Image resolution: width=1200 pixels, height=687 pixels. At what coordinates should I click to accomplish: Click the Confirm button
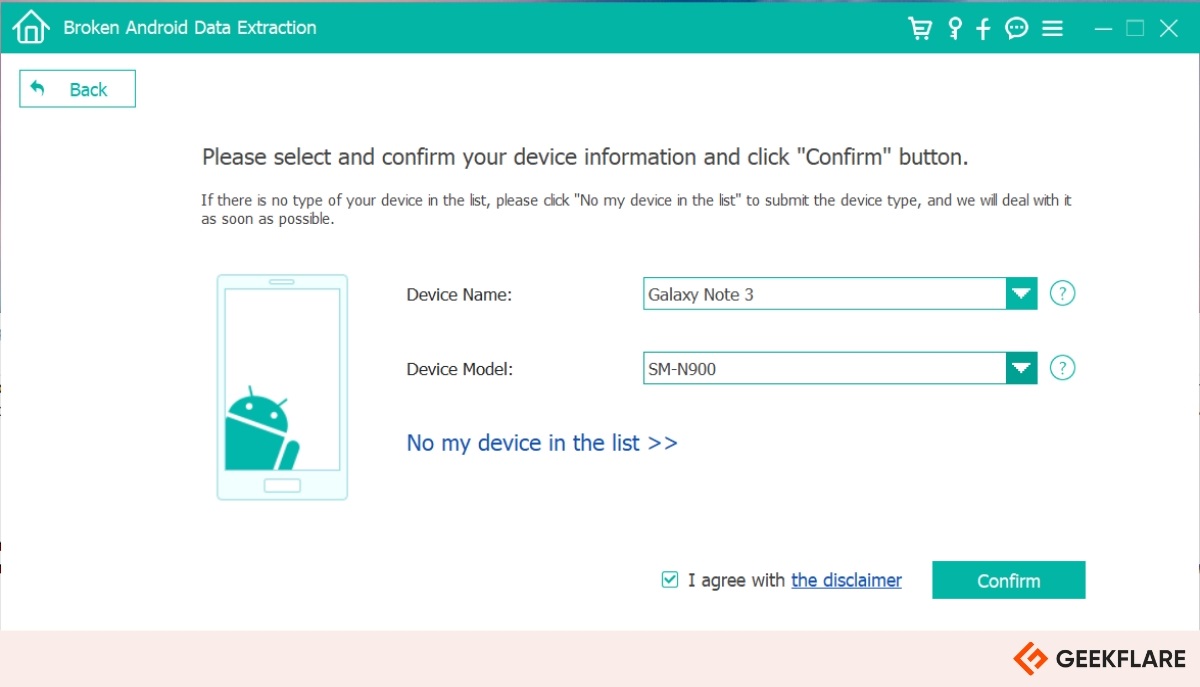point(1008,580)
